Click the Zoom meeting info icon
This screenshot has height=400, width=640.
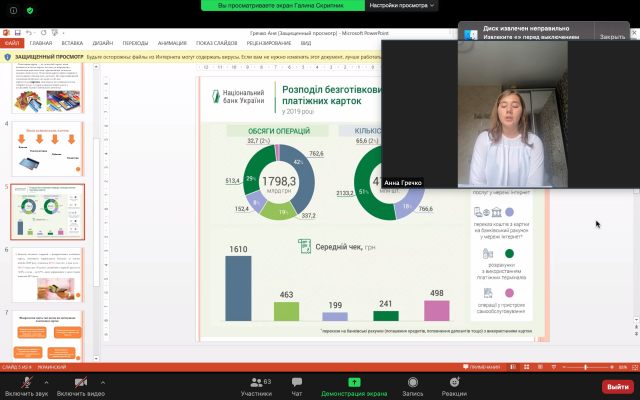pyautogui.click(x=11, y=10)
